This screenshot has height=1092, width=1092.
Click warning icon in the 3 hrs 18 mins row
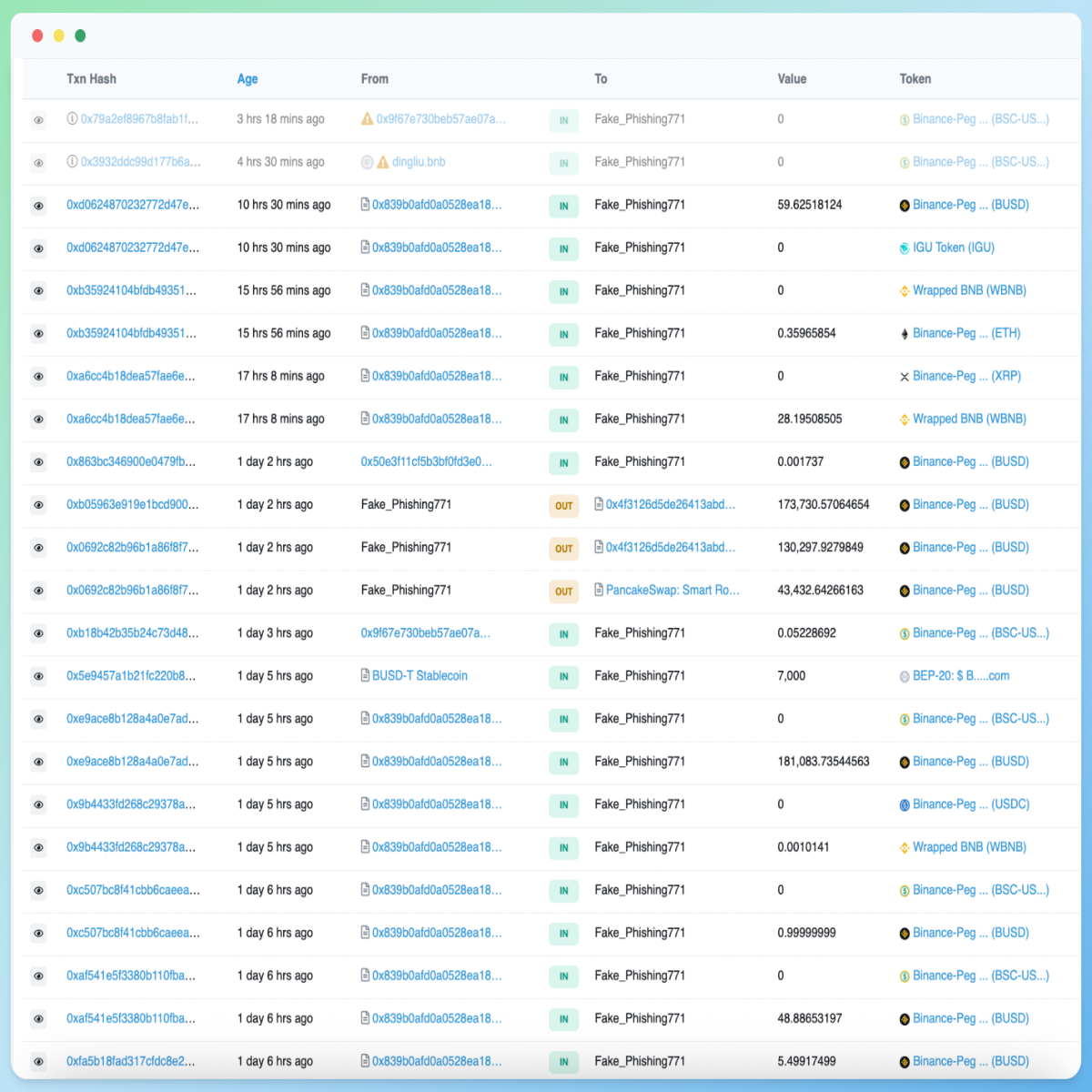(x=368, y=118)
